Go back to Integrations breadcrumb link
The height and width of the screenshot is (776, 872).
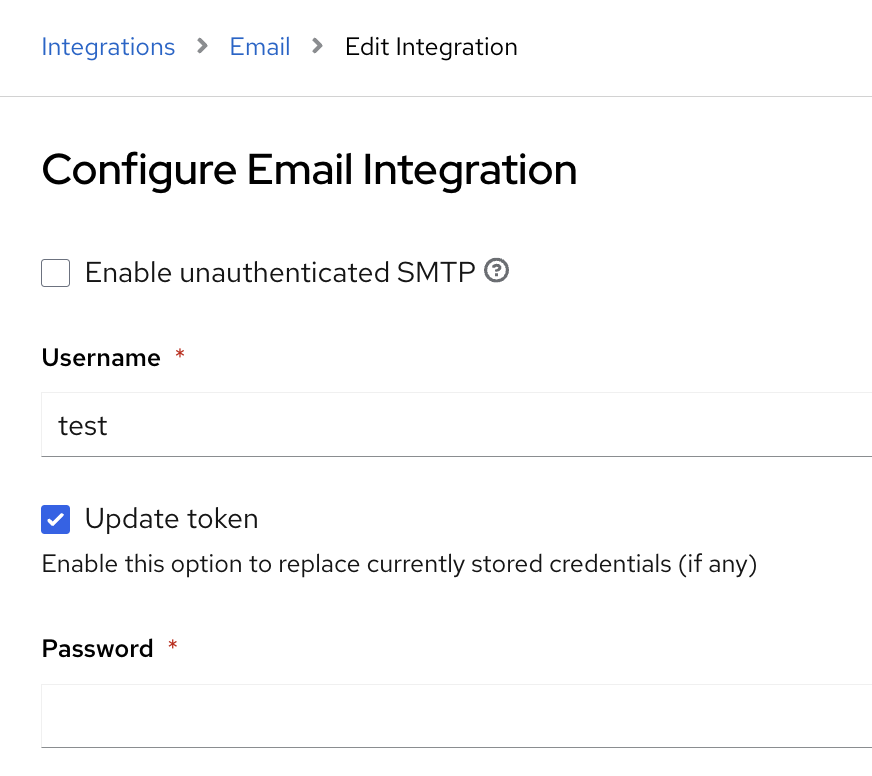click(x=108, y=47)
